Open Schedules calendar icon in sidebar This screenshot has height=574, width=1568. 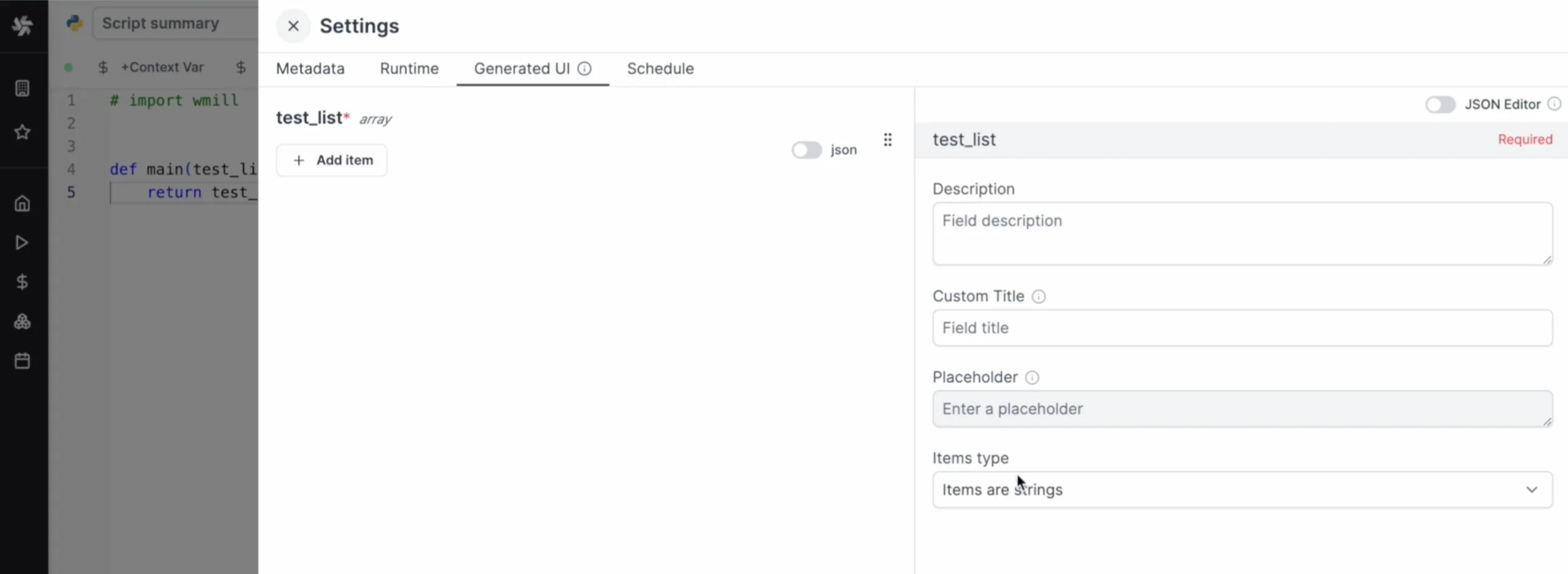22,361
